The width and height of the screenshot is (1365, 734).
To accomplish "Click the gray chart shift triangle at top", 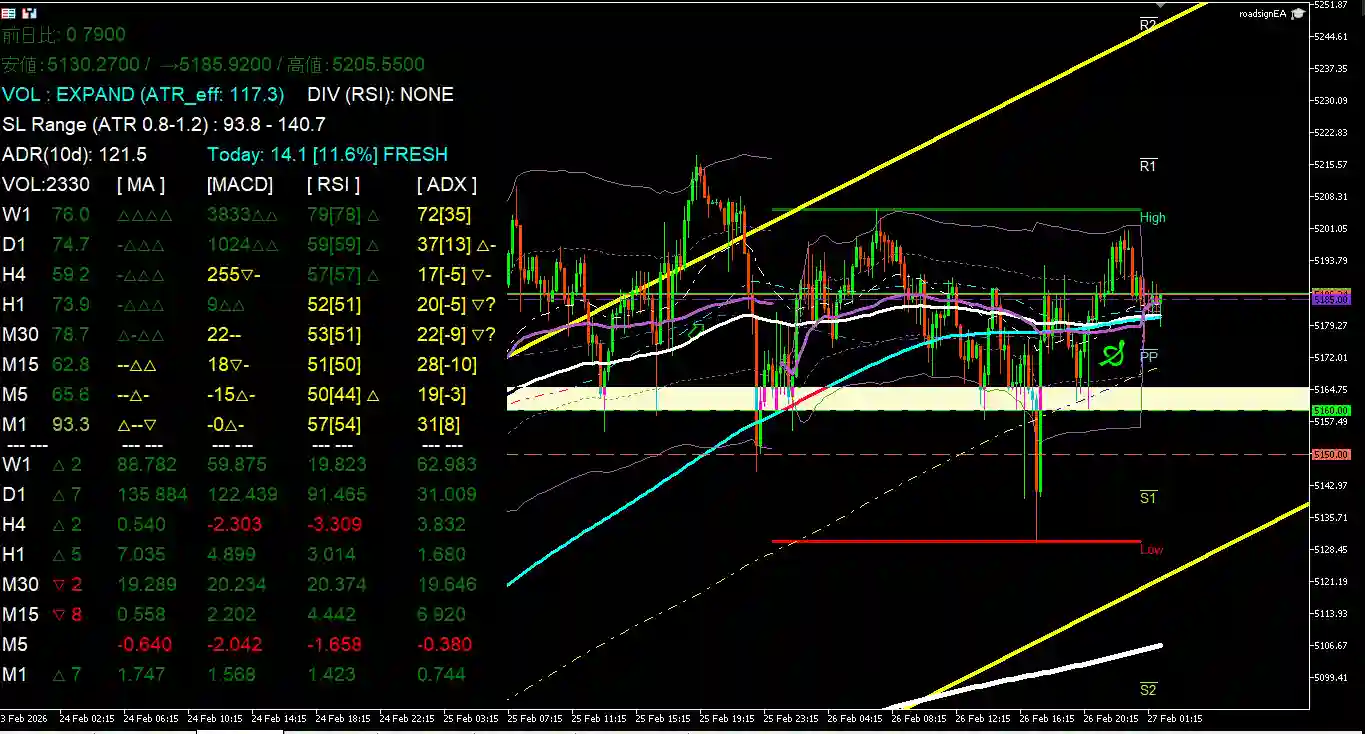I will (1161, 7).
